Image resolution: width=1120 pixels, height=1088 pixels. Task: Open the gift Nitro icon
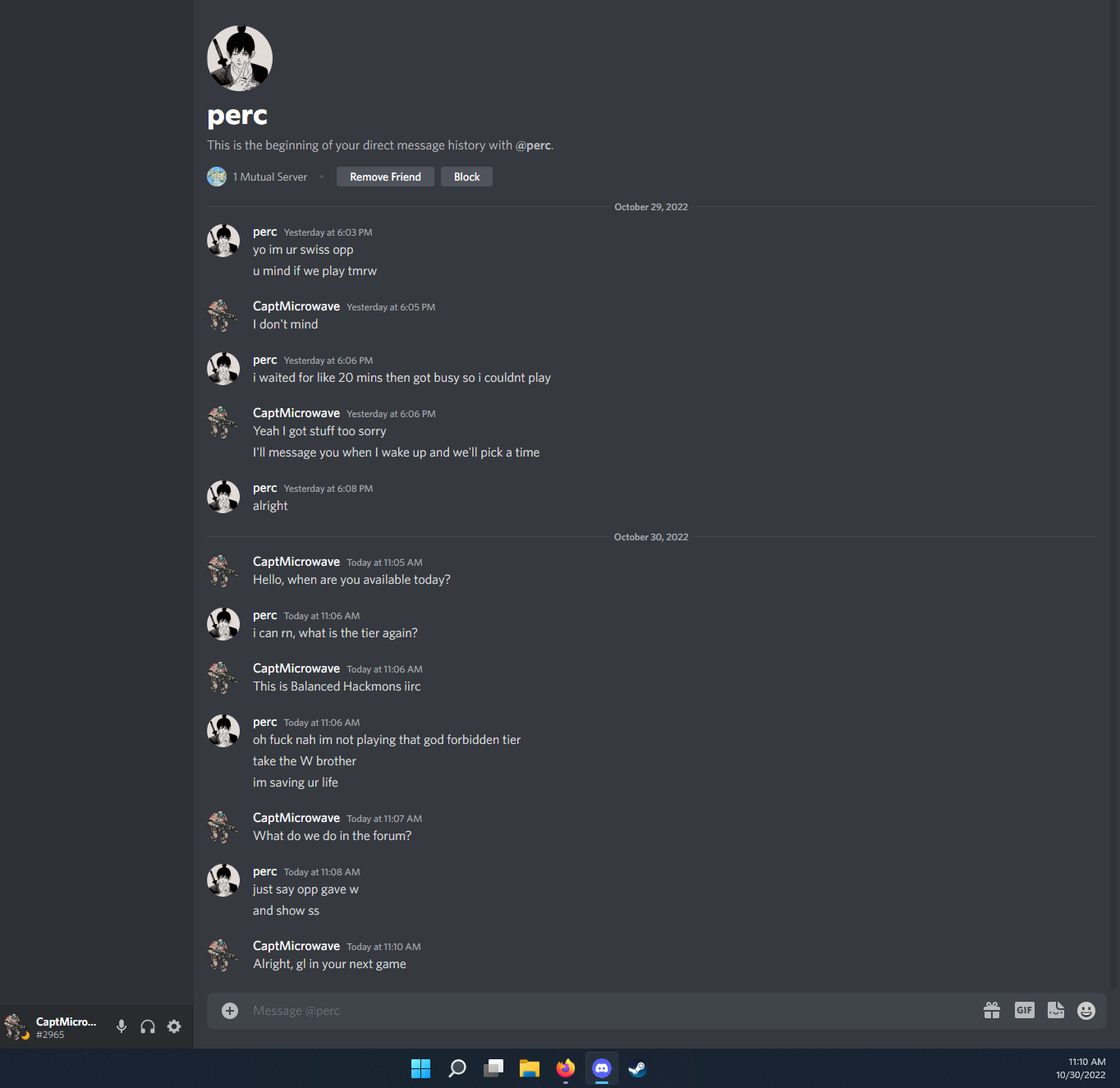tap(992, 1011)
